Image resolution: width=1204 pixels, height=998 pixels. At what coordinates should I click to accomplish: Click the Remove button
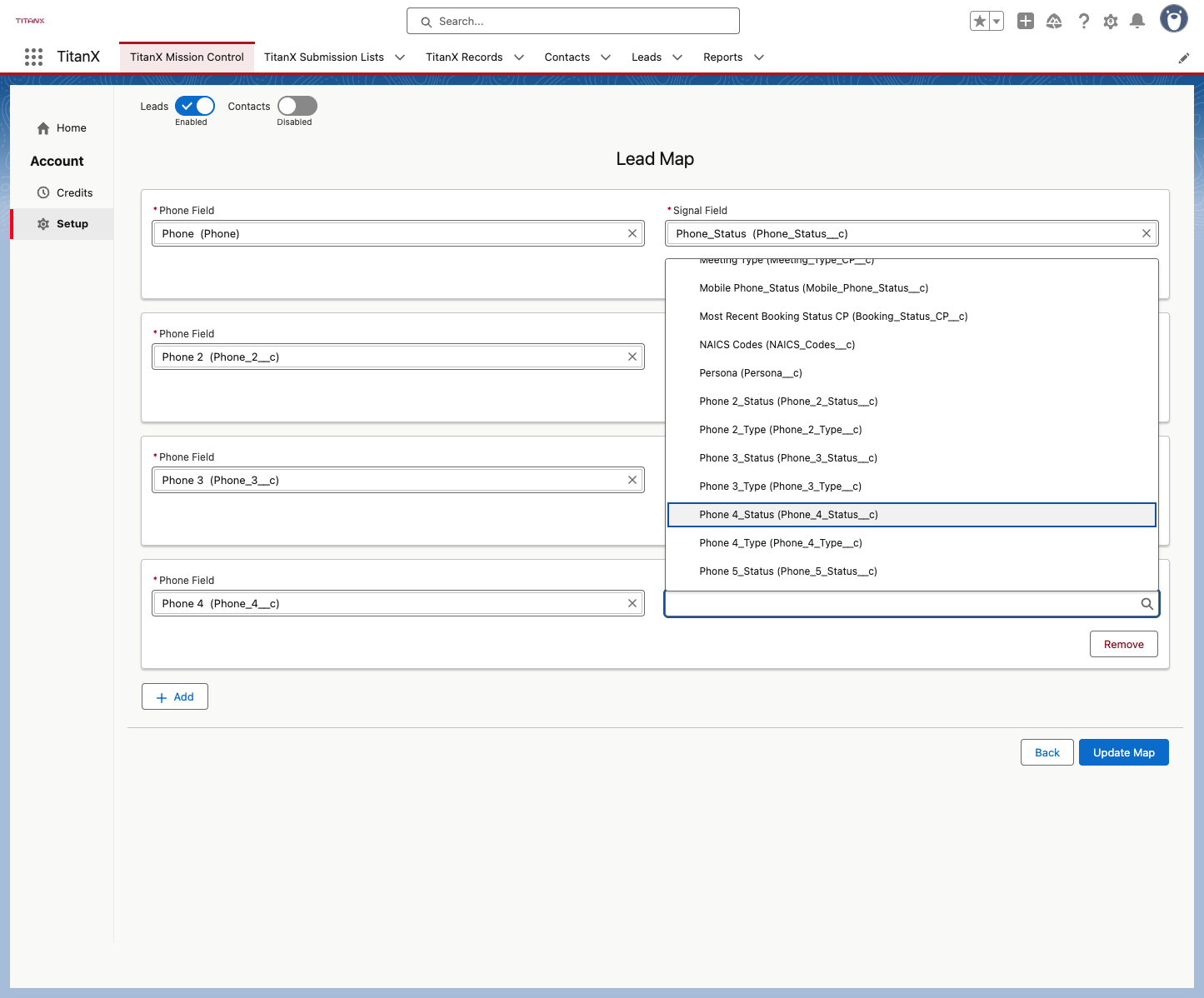[1124, 644]
